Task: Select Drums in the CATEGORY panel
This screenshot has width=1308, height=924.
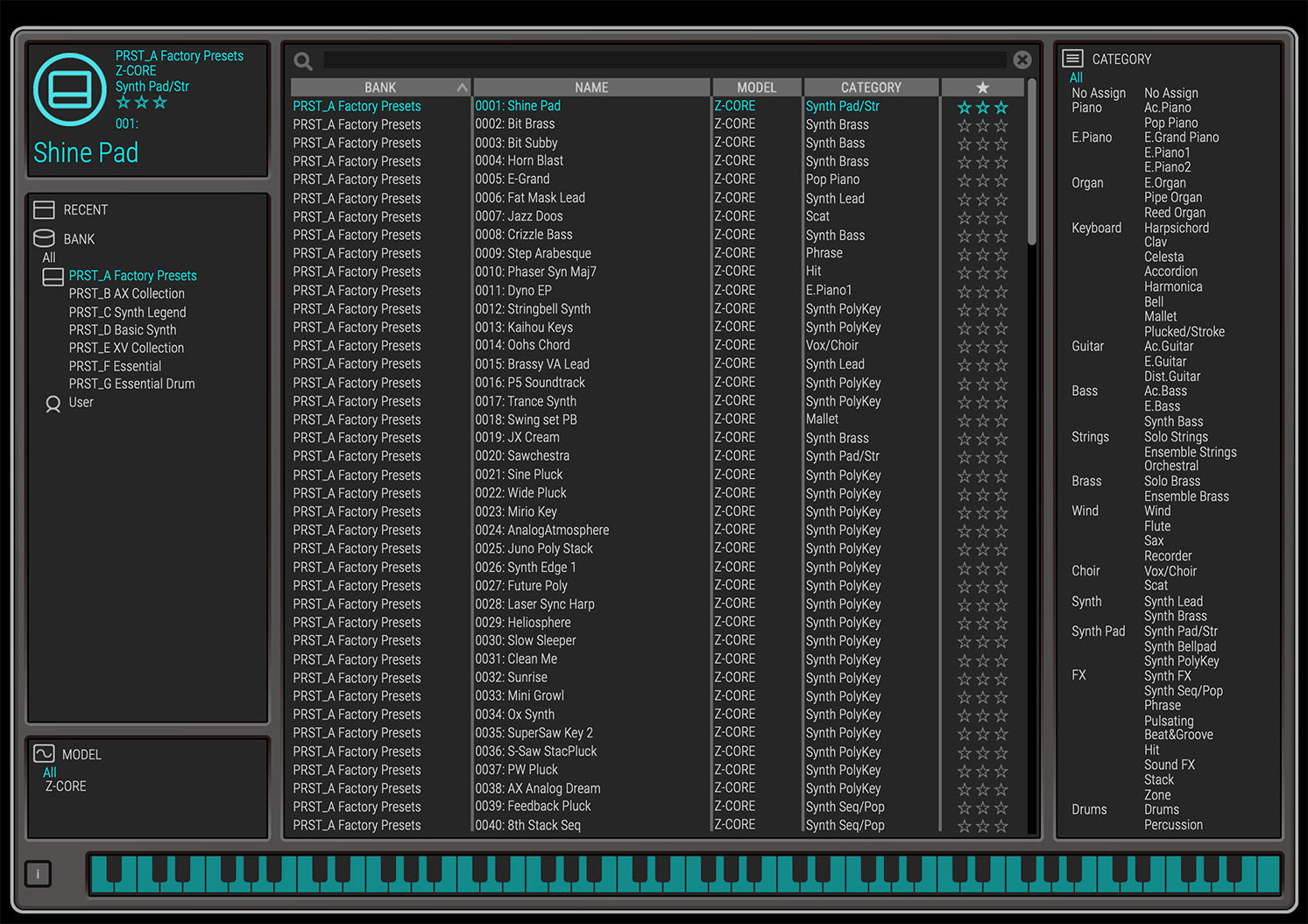Action: pos(1089,809)
